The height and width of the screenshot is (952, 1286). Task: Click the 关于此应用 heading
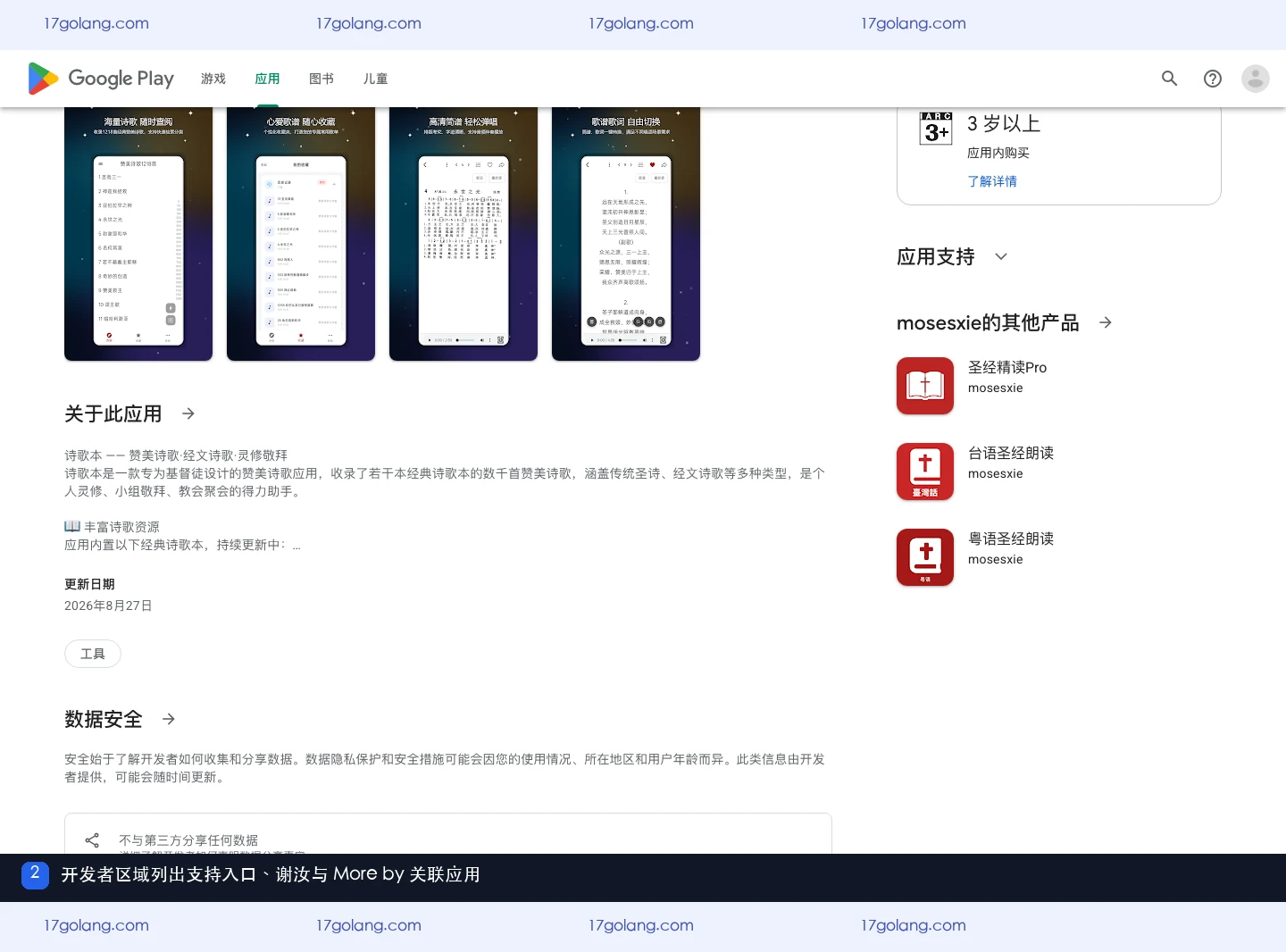click(x=113, y=413)
